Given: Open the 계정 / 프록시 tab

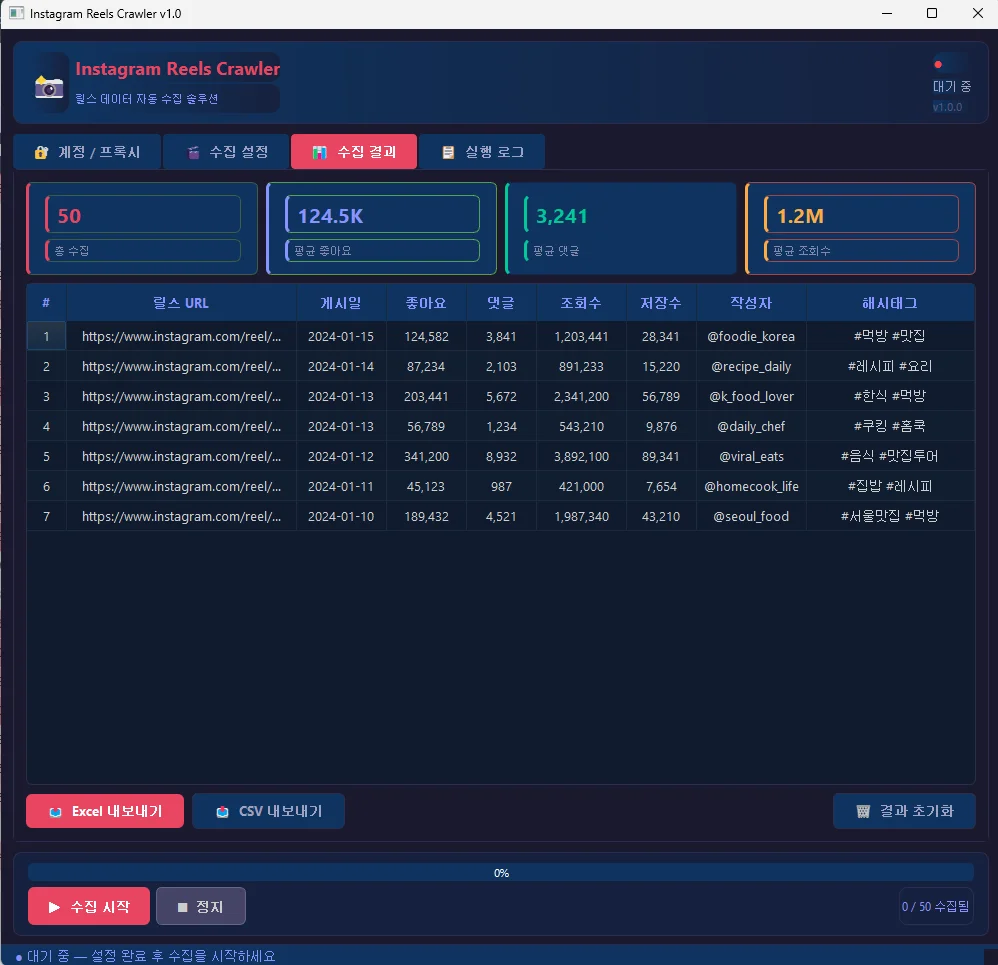Looking at the screenshot, I should (x=87, y=152).
